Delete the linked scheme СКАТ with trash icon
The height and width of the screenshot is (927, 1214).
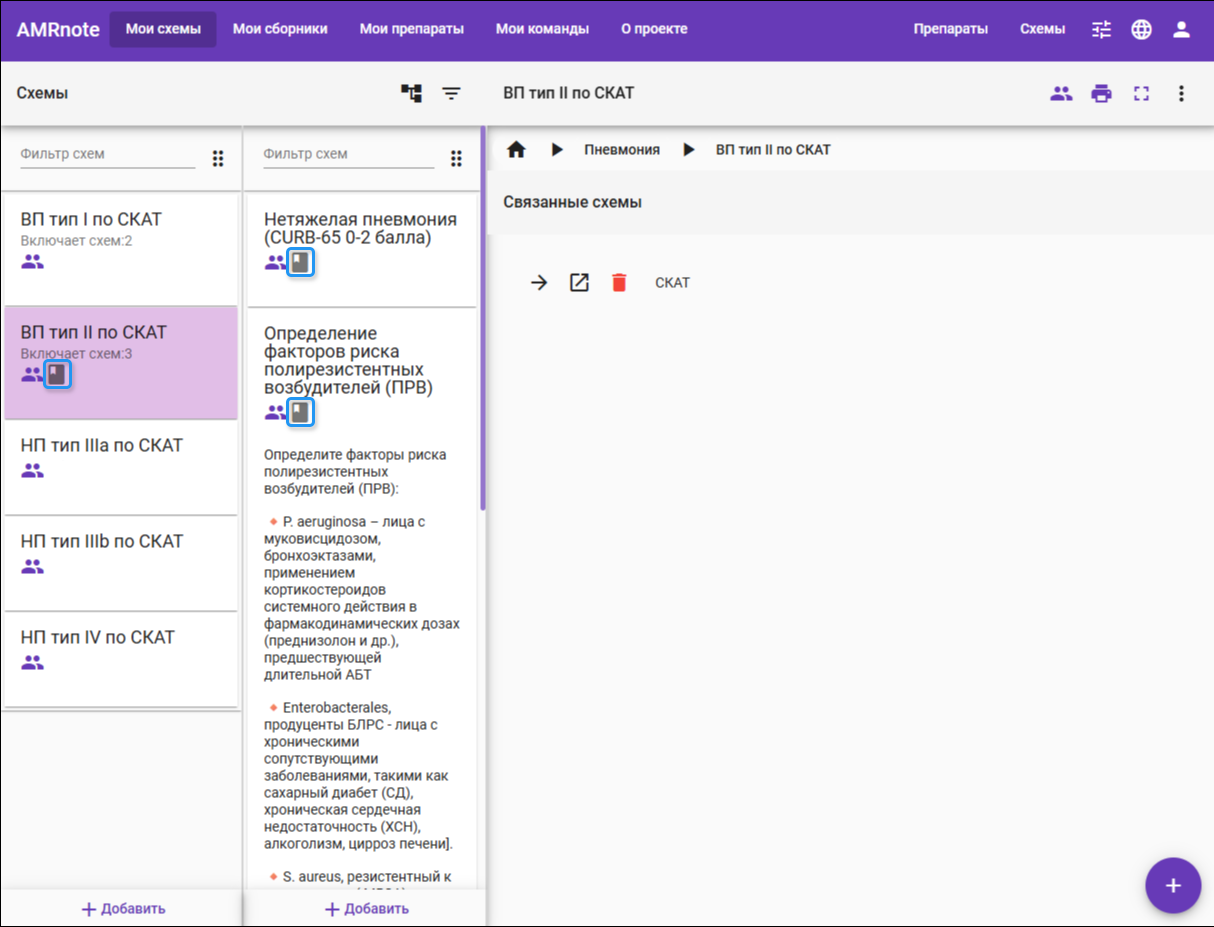619,283
